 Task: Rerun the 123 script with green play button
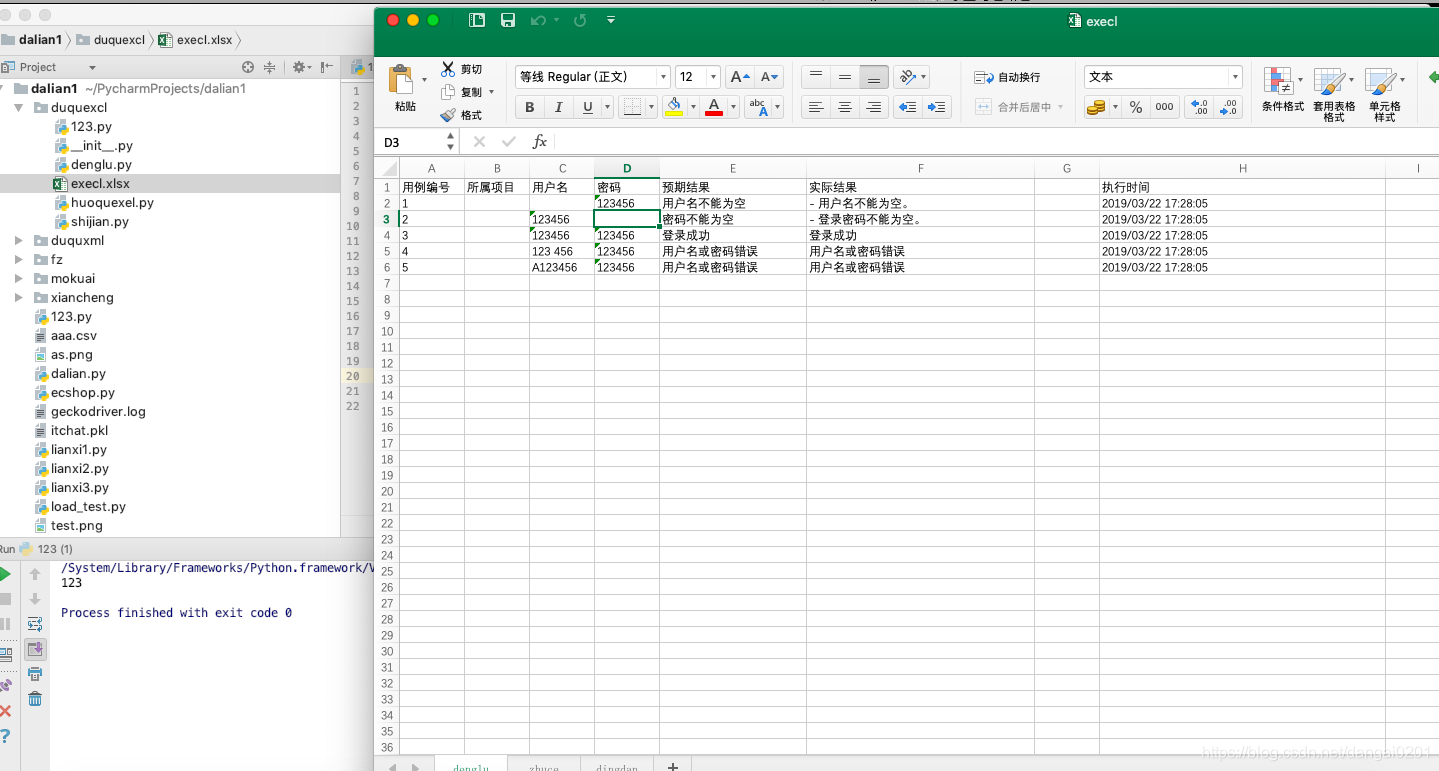point(6,573)
